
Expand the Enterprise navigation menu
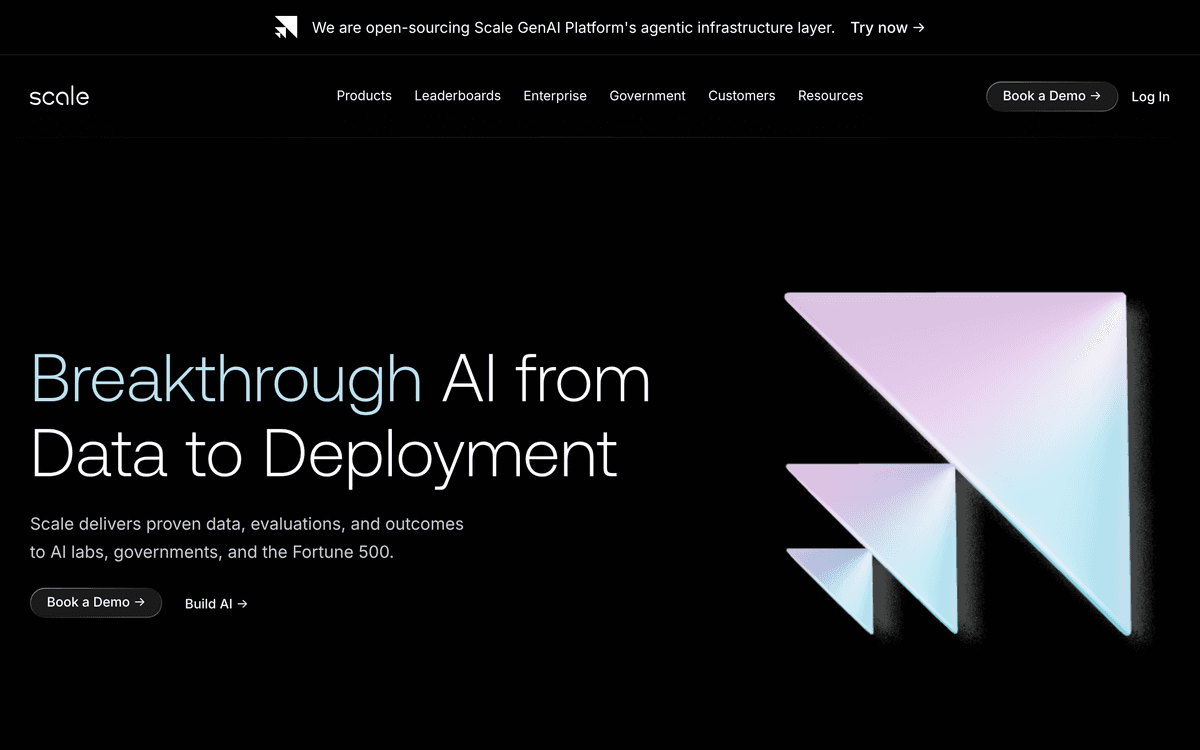tap(555, 96)
